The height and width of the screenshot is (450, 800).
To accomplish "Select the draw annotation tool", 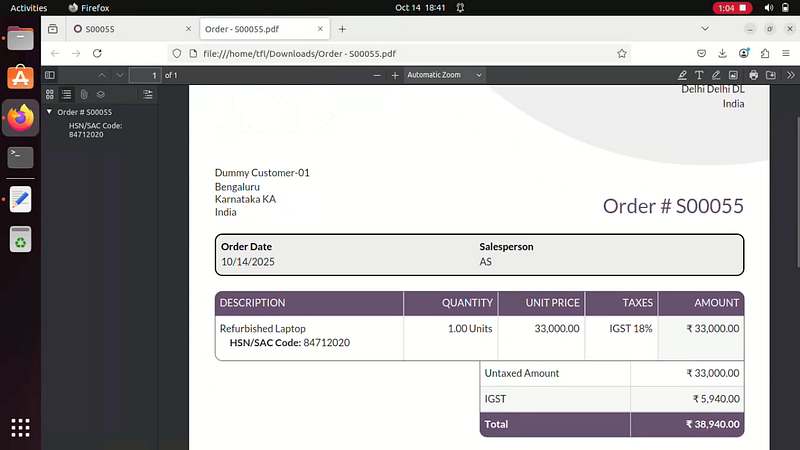I will (x=716, y=75).
